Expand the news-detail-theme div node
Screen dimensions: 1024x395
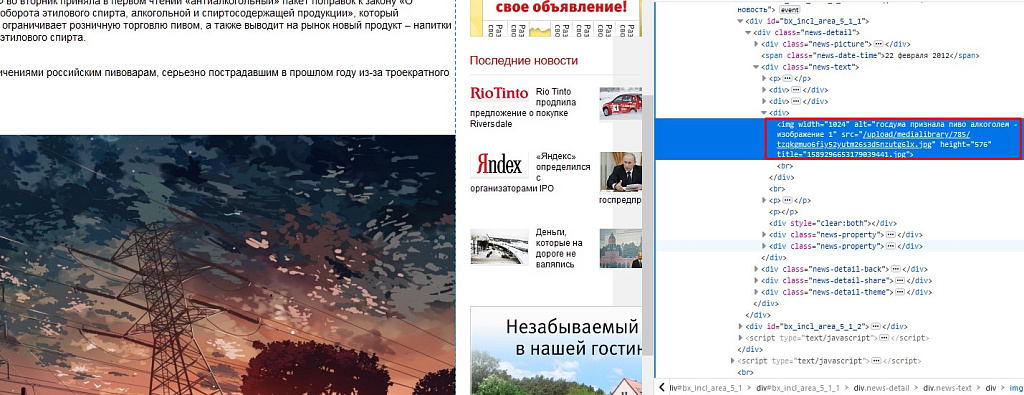pos(757,292)
